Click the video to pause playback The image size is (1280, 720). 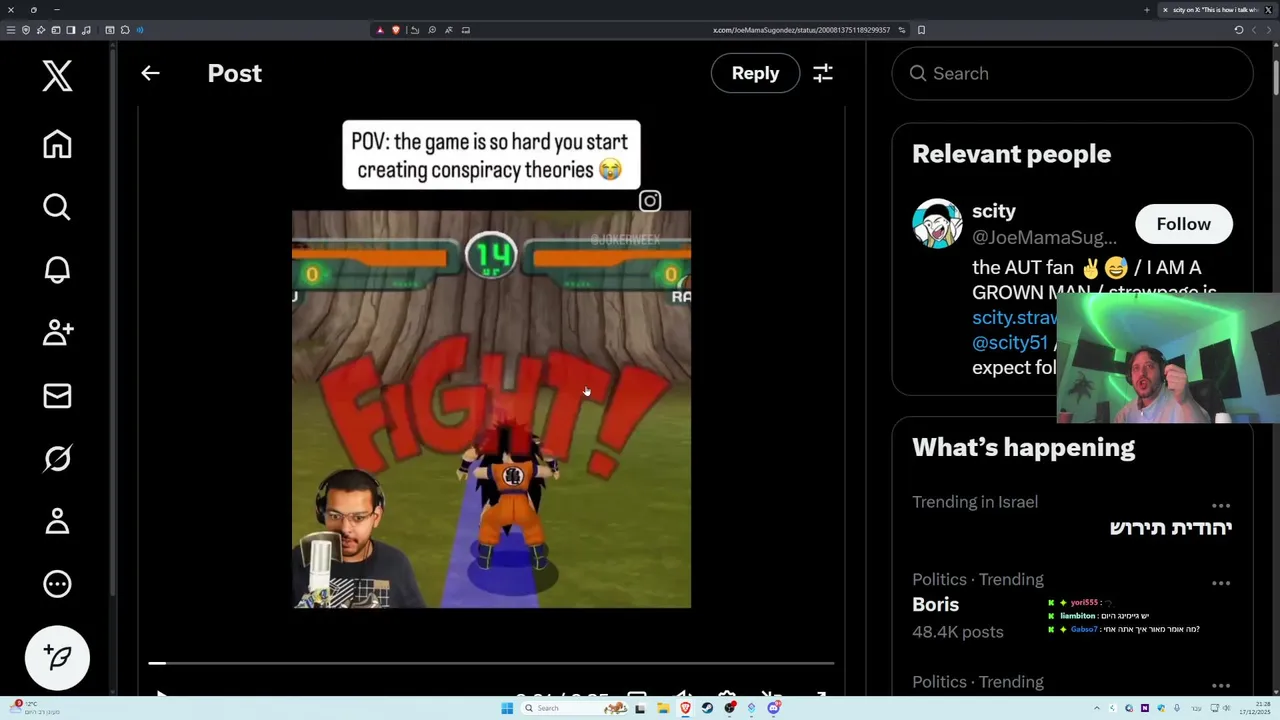(x=491, y=409)
